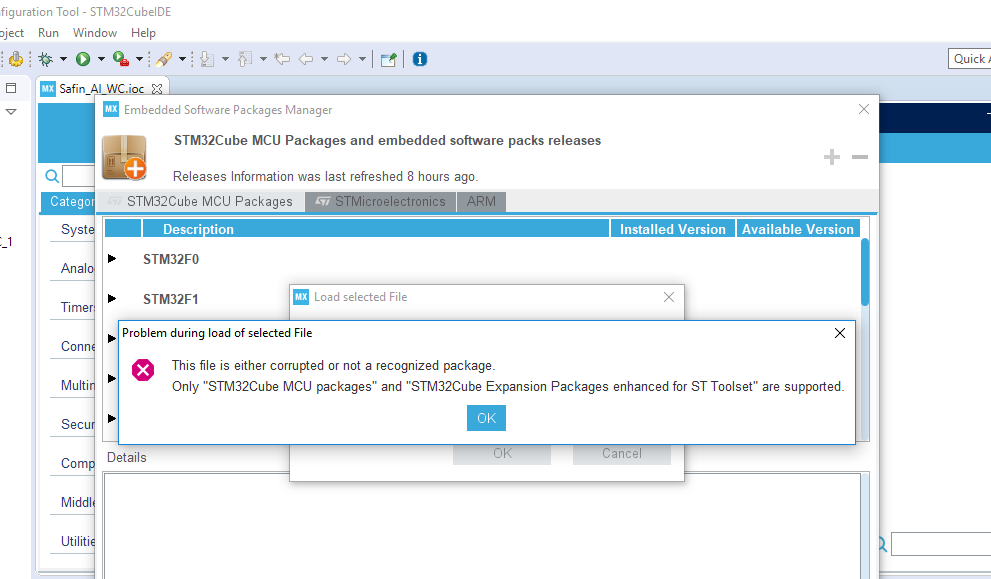Click the Installed Version column header
This screenshot has width=991, height=579.
pyautogui.click(x=672, y=229)
